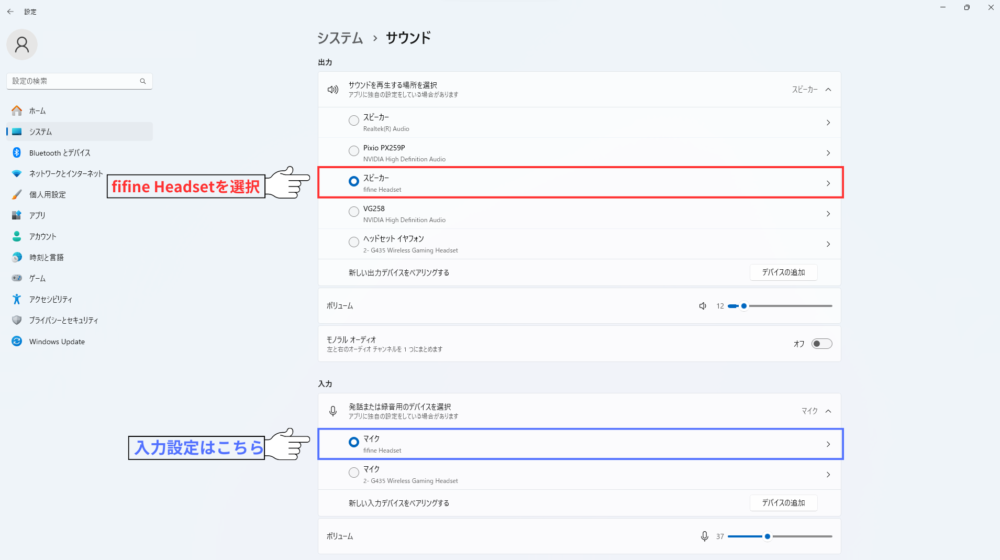Adjust the output volume slider
The width and height of the screenshot is (1000, 560).
tap(780, 306)
